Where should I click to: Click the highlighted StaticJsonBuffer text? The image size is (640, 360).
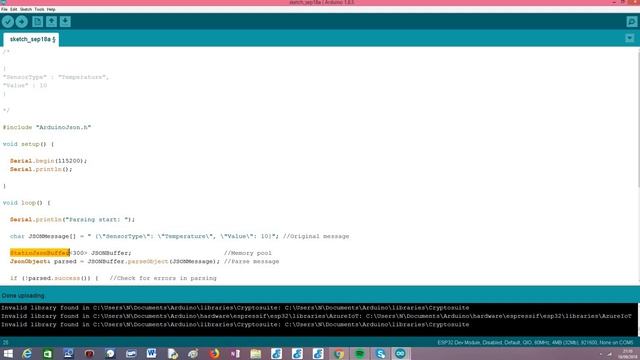pos(40,253)
